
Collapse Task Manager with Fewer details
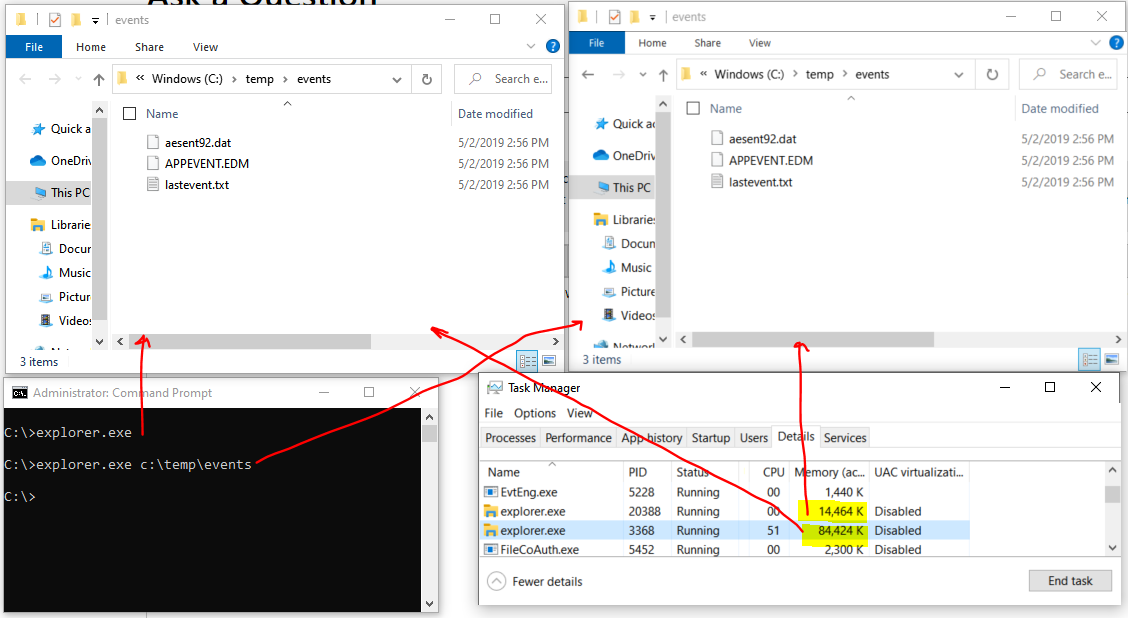click(x=535, y=581)
